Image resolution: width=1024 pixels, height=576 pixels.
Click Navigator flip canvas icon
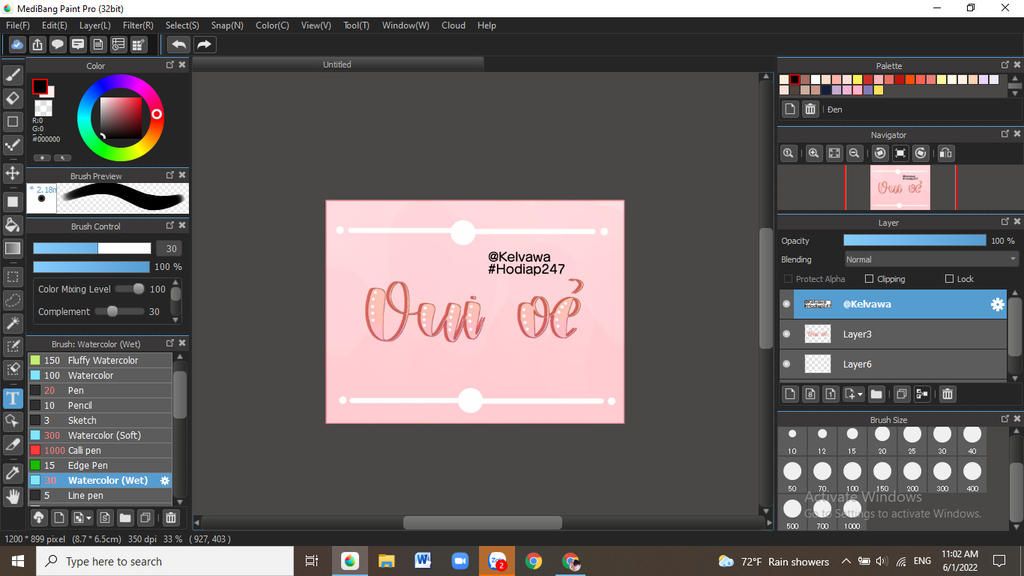click(x=946, y=153)
